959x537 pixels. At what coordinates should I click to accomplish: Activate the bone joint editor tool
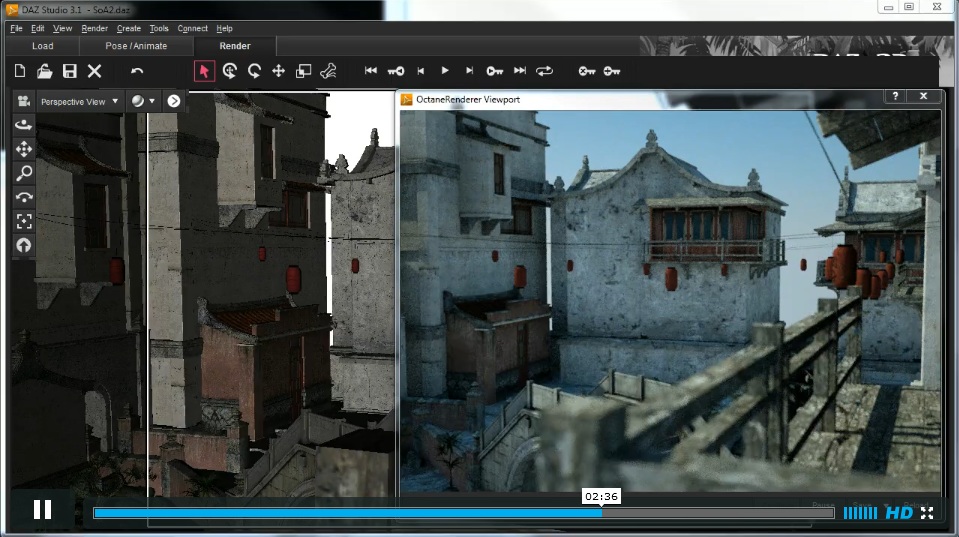(328, 71)
